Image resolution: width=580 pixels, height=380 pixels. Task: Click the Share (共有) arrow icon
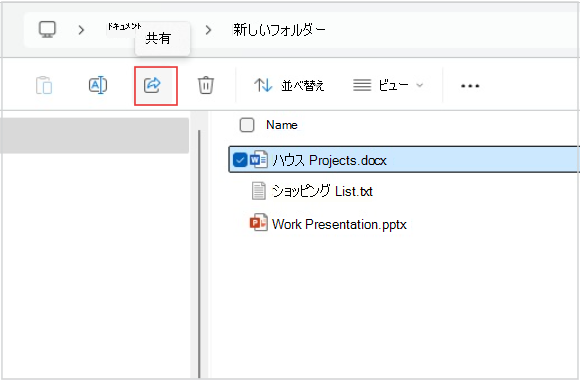coord(152,85)
